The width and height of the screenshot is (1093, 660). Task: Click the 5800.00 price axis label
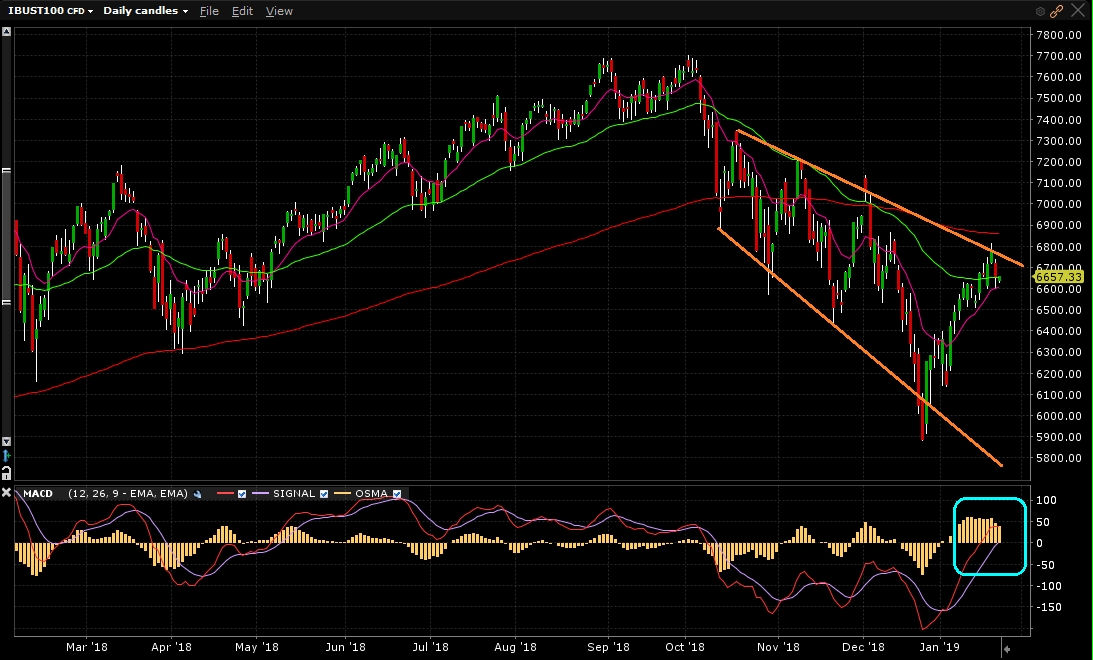1059,458
